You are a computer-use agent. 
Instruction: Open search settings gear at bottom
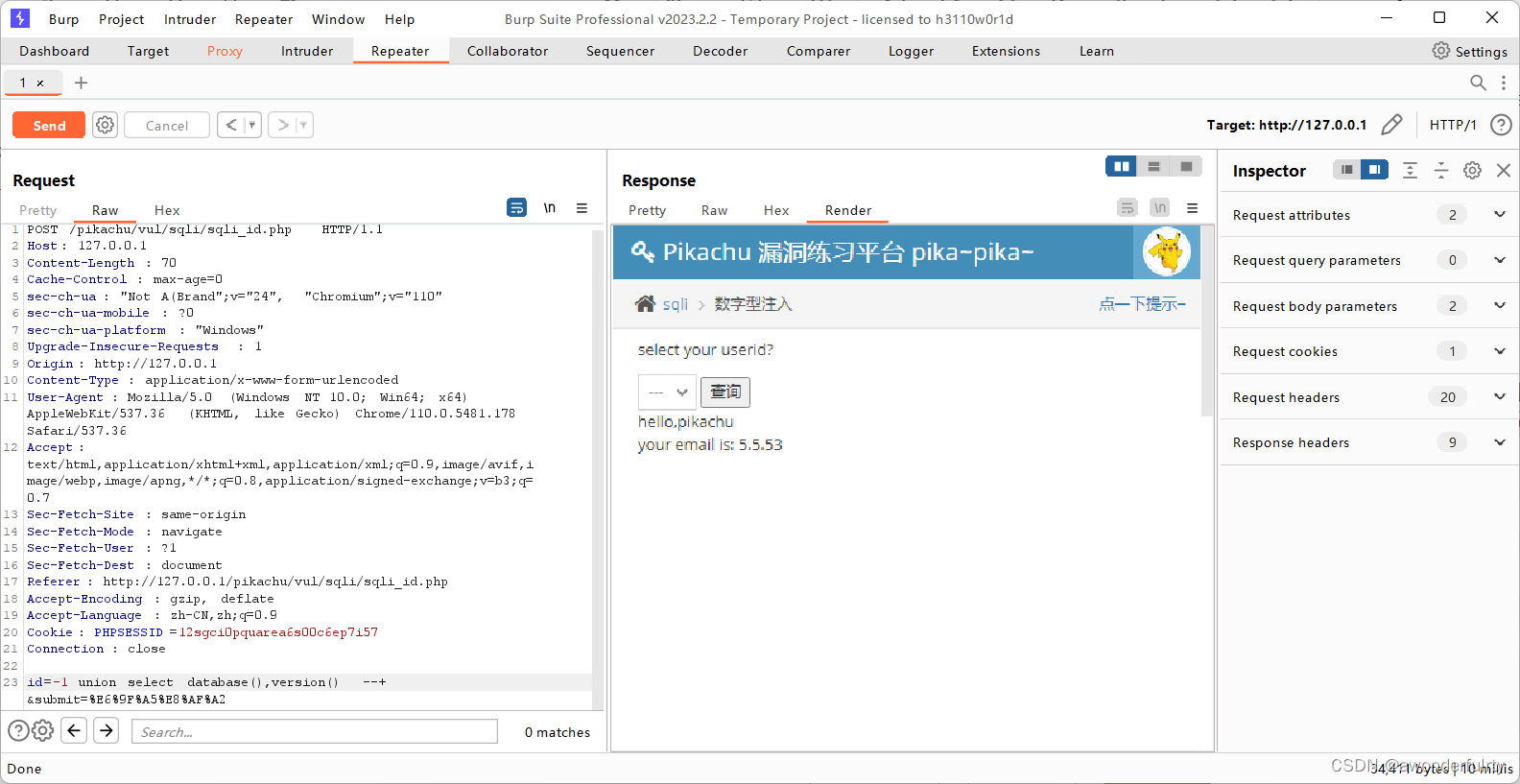[42, 731]
